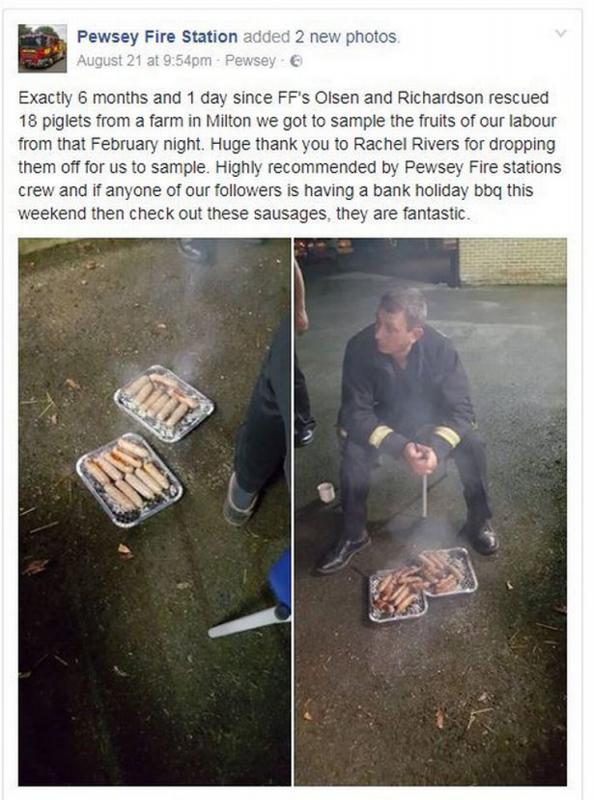Image resolution: width=594 pixels, height=800 pixels.
Task: Click the 'added 2 new photos' text
Action: pos(321,37)
